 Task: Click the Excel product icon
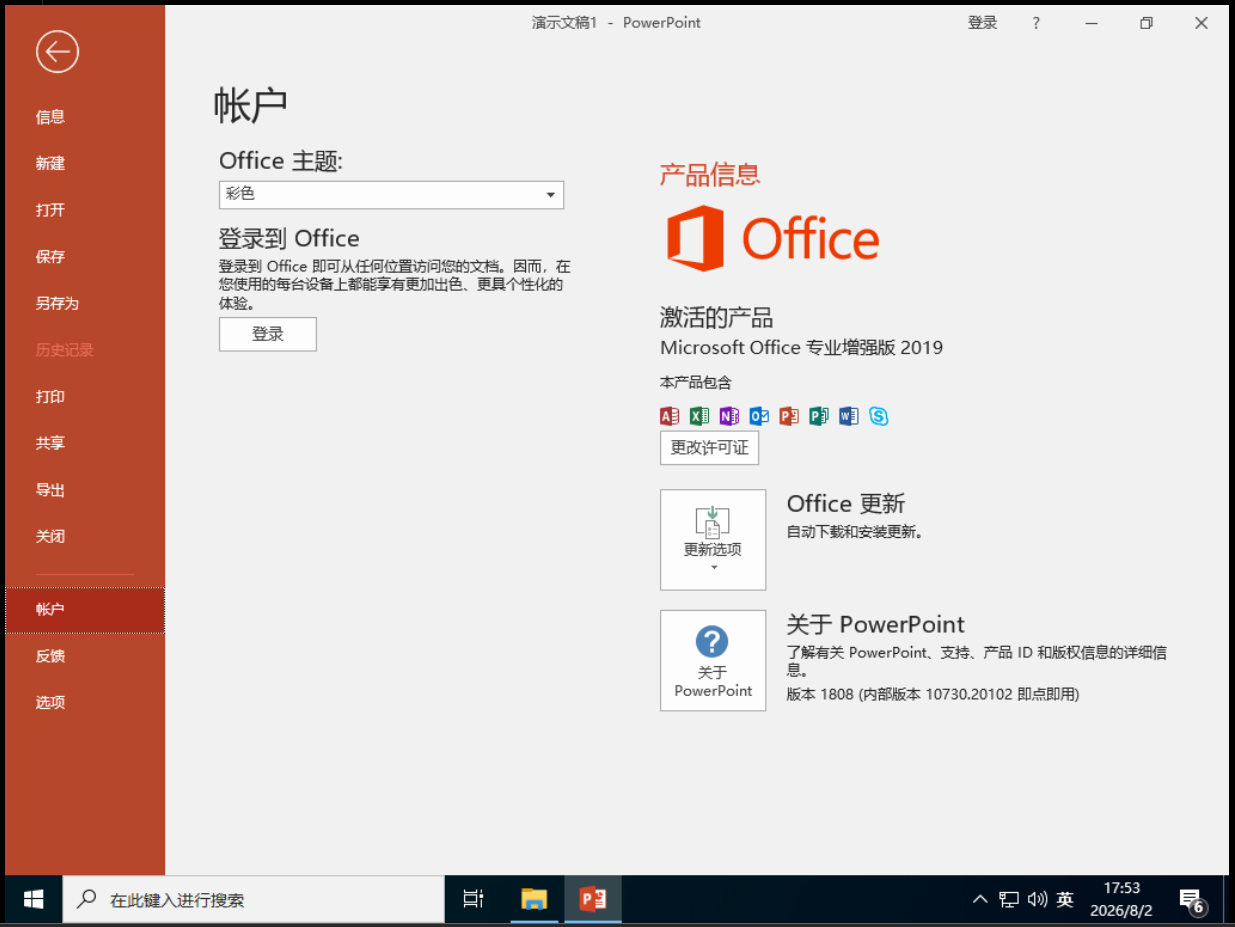(x=700, y=416)
